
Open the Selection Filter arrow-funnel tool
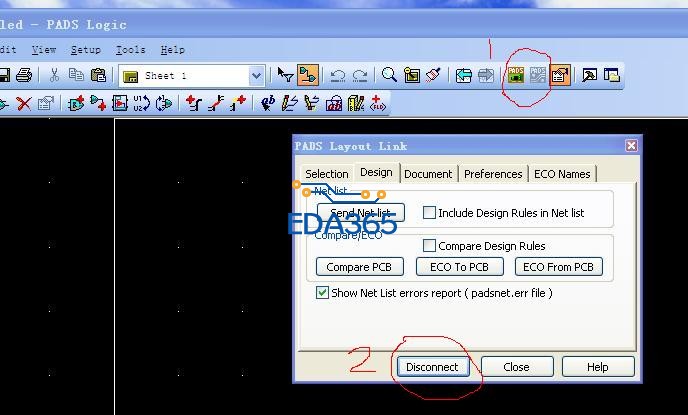[x=286, y=75]
